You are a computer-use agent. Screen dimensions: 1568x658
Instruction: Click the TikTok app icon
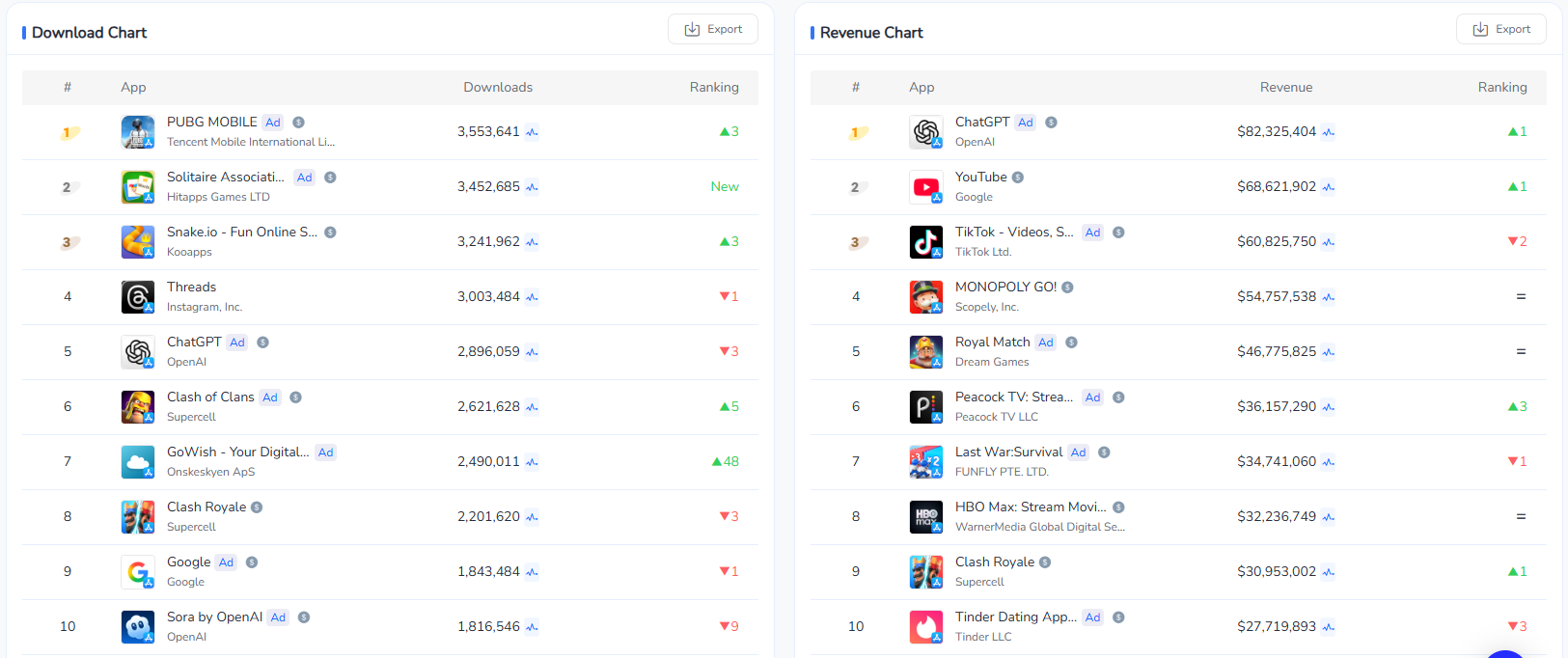point(925,242)
